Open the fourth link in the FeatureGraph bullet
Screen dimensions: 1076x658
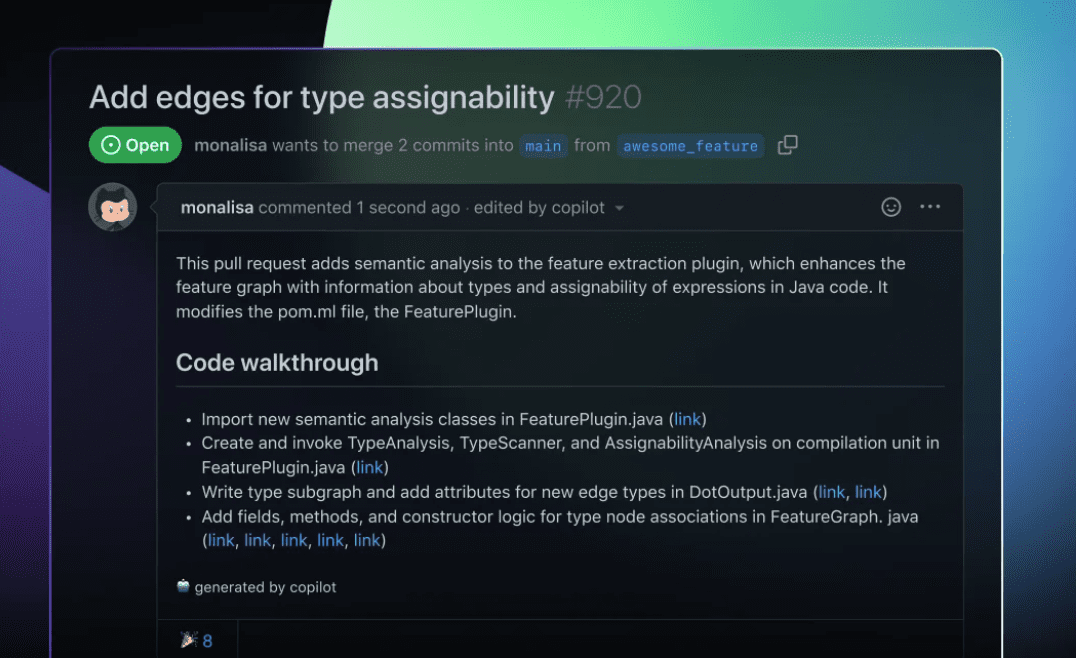point(330,541)
